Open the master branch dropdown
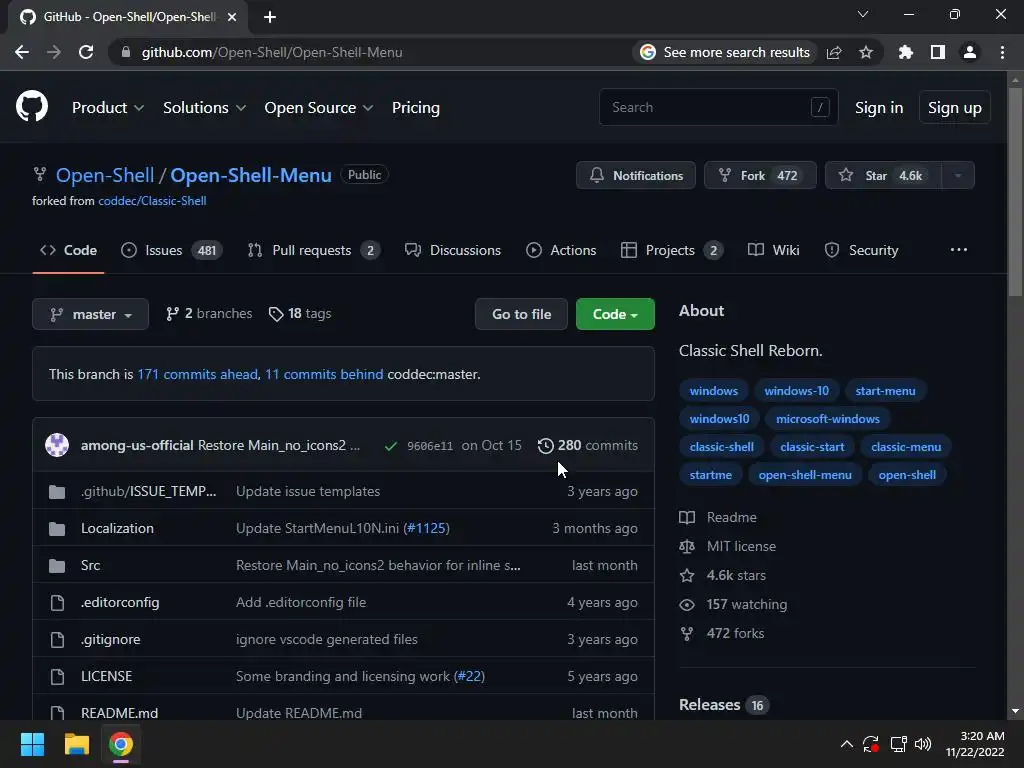Viewport: 1024px width, 768px height. (x=90, y=314)
